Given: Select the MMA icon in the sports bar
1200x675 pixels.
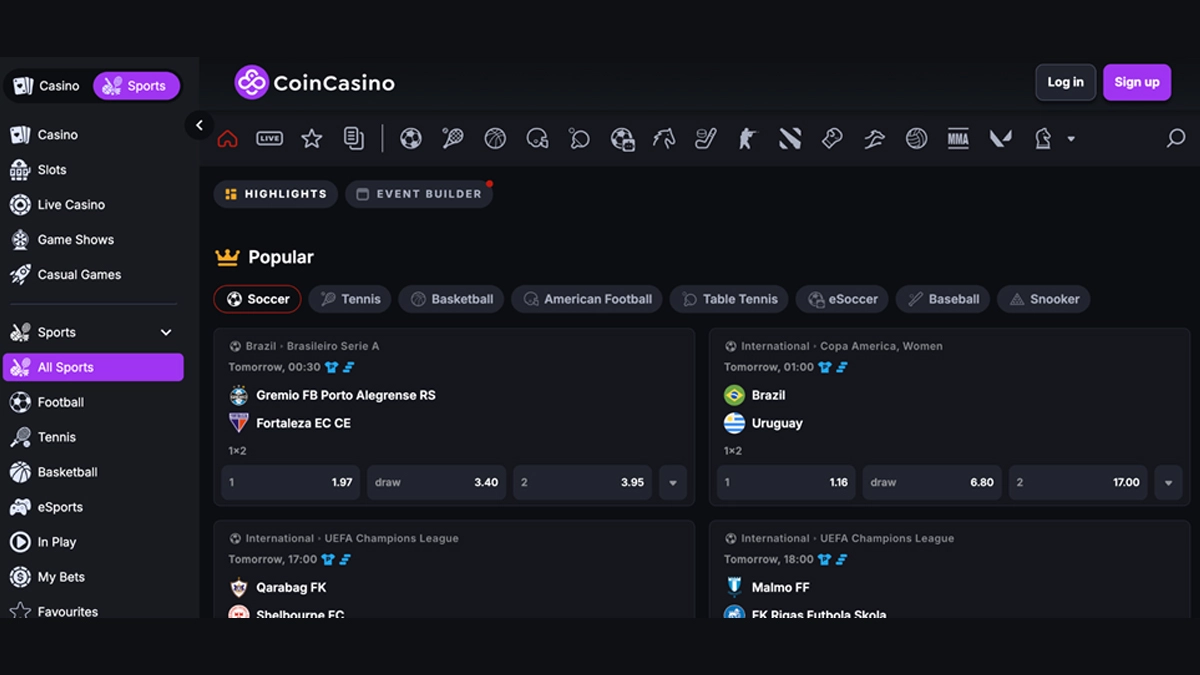Looking at the screenshot, I should click(x=958, y=139).
